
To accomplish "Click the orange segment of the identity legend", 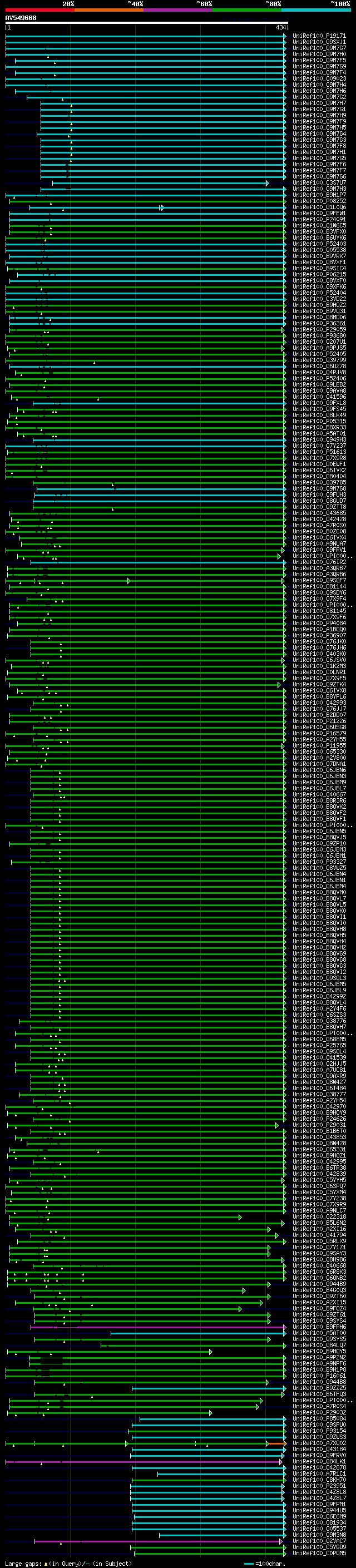I will (109, 10).
